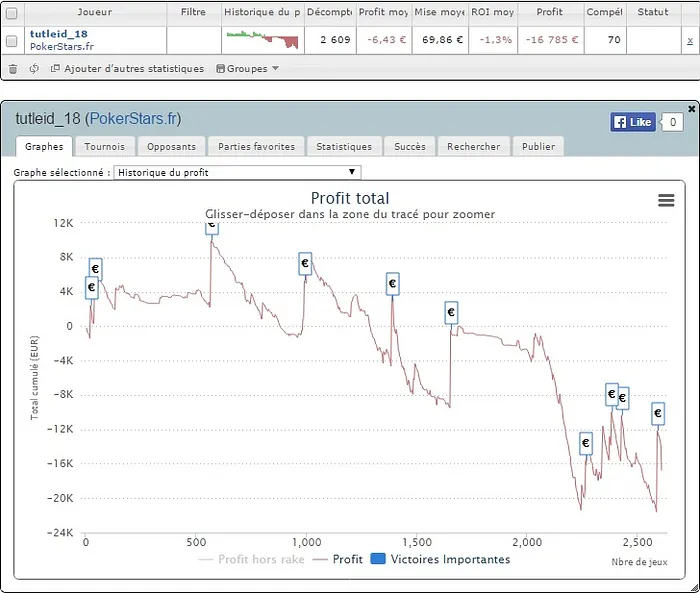
Task: Click the Facebook Like button
Action: pos(633,122)
